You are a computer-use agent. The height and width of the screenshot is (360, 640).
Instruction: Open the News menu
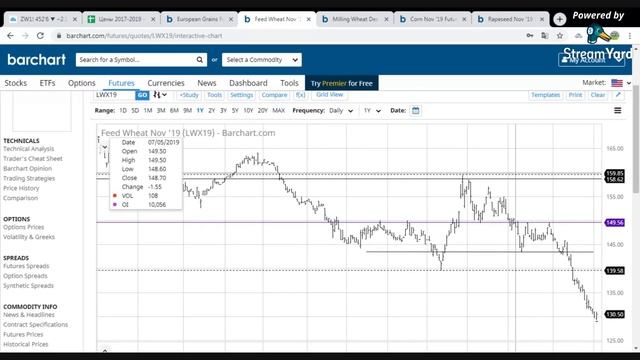pos(207,83)
